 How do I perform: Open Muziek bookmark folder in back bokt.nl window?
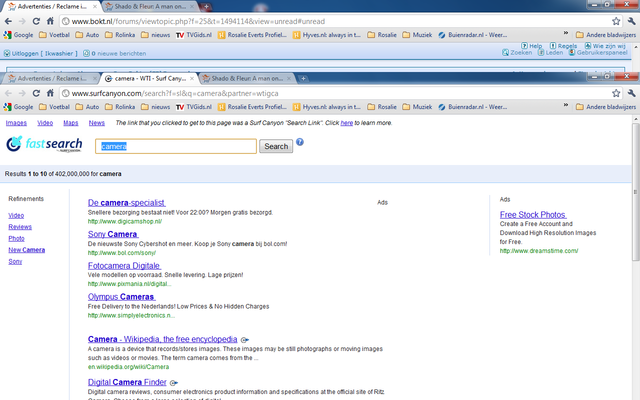click(x=417, y=35)
